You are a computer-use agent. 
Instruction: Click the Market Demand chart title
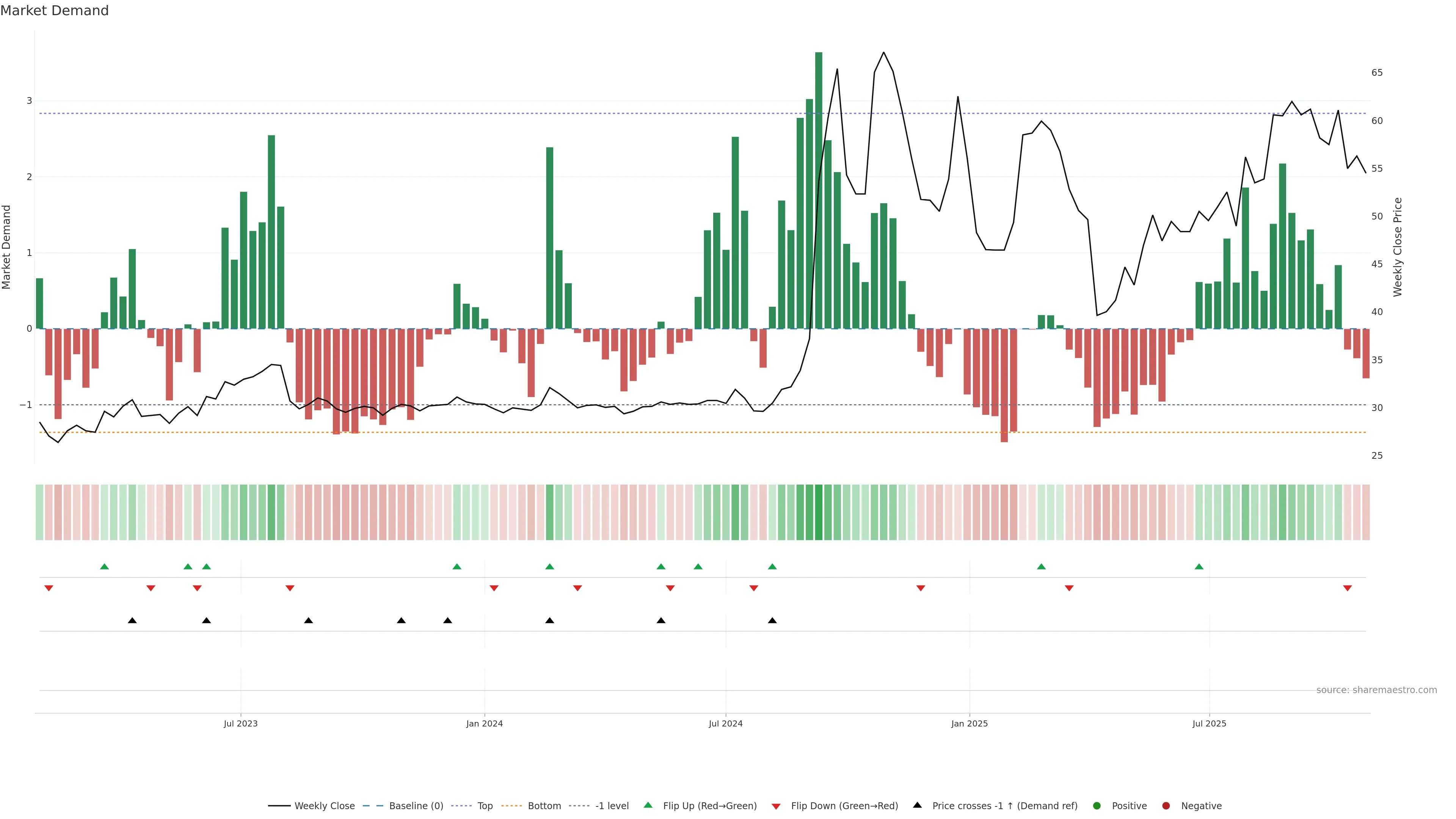pos(54,11)
